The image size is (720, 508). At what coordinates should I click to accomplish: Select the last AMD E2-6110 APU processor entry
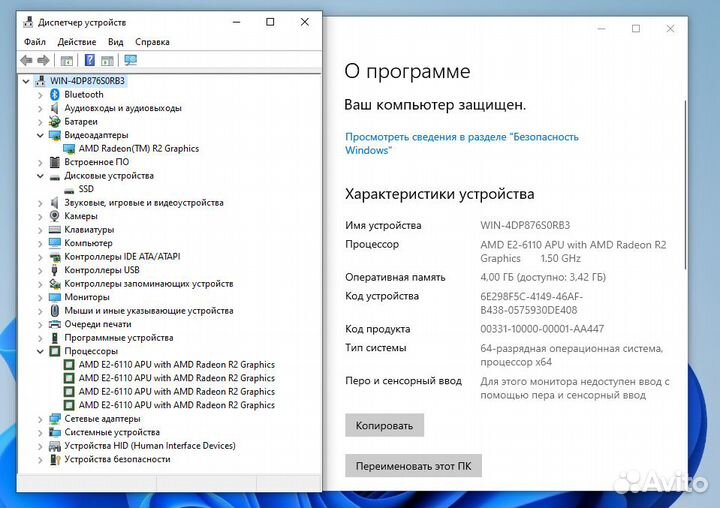[x=176, y=405]
